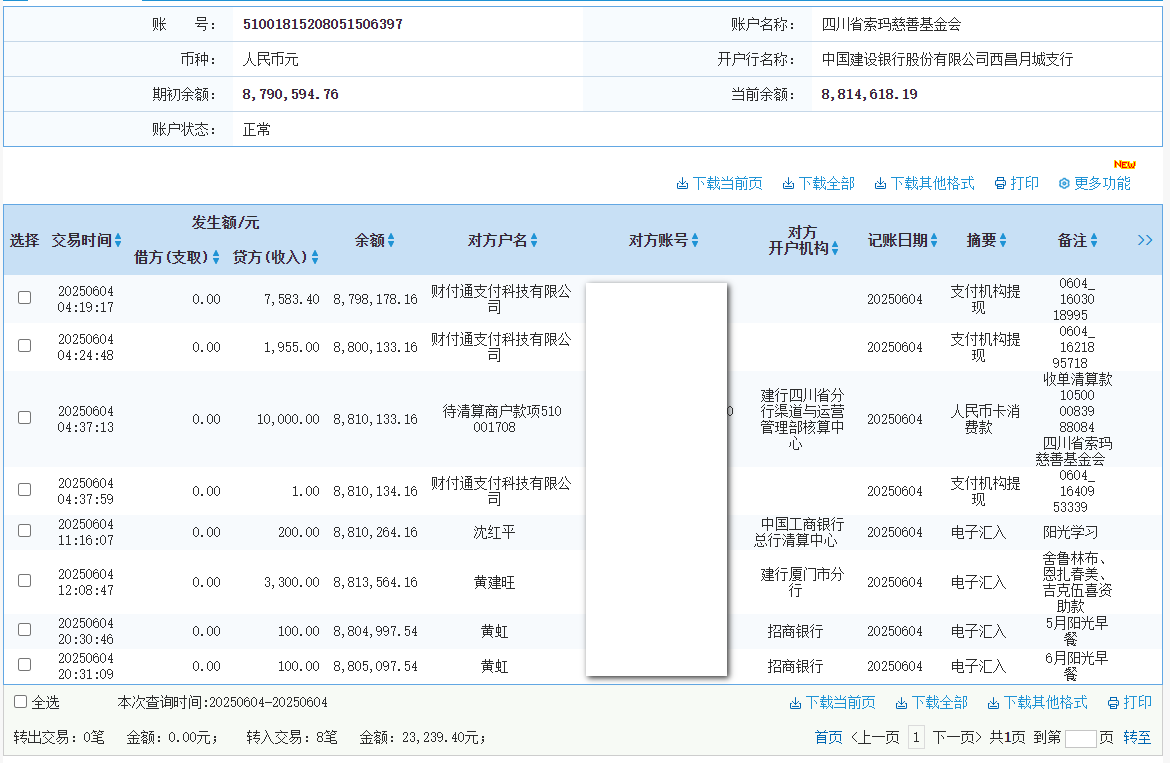This screenshot has width=1170, height=763.
Task: Click the bottom printer icon
Action: coord(1113,703)
